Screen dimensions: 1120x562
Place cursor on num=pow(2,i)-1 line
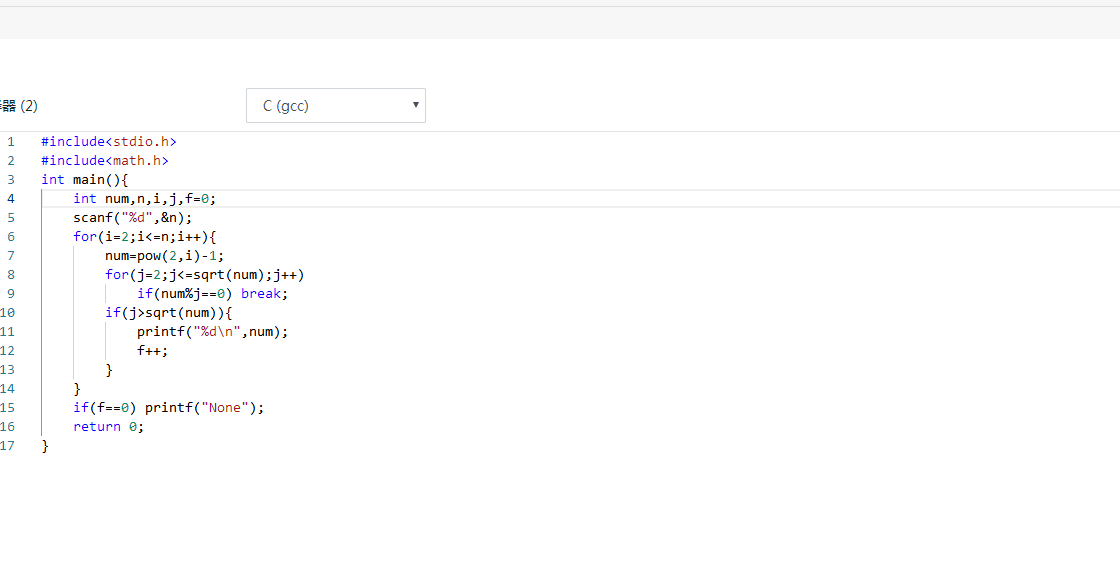tap(164, 256)
